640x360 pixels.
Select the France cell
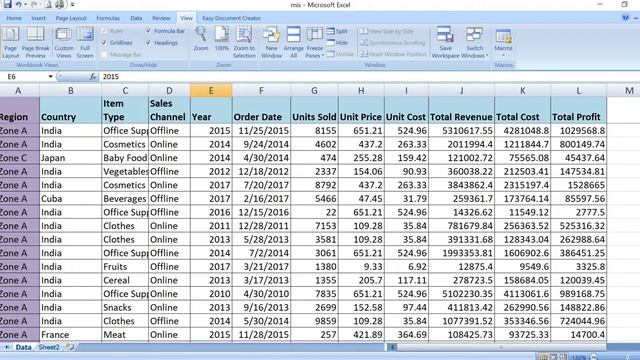tap(71, 335)
